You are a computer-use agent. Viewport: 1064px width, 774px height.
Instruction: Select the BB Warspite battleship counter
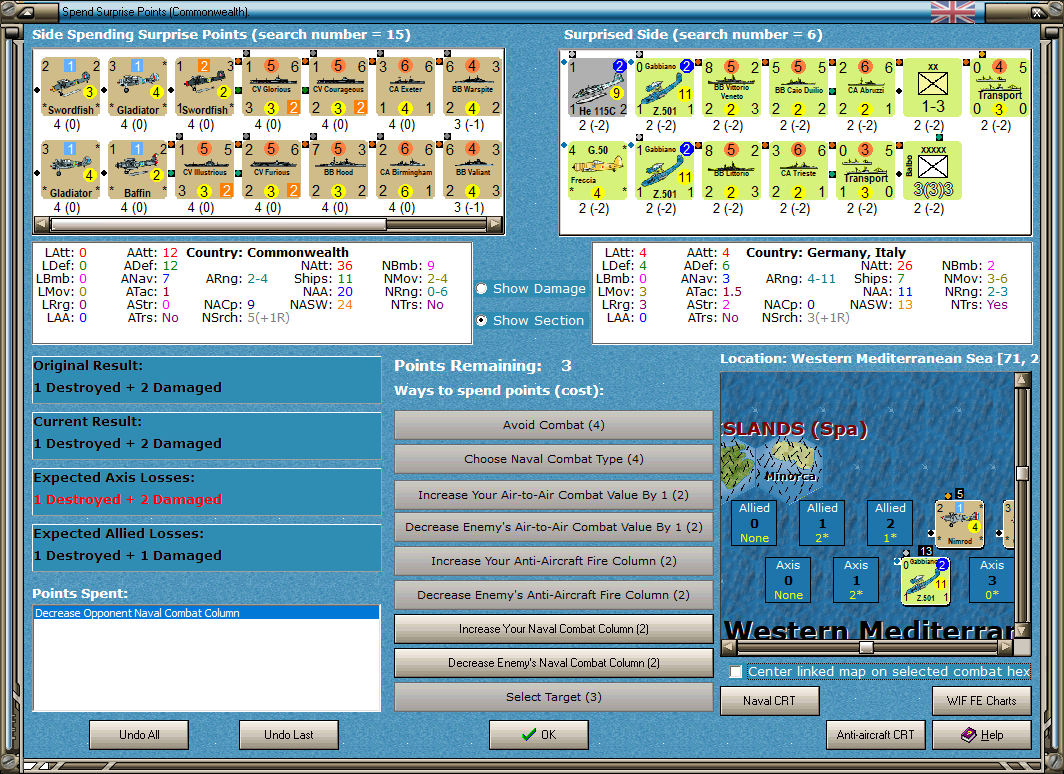pos(473,86)
